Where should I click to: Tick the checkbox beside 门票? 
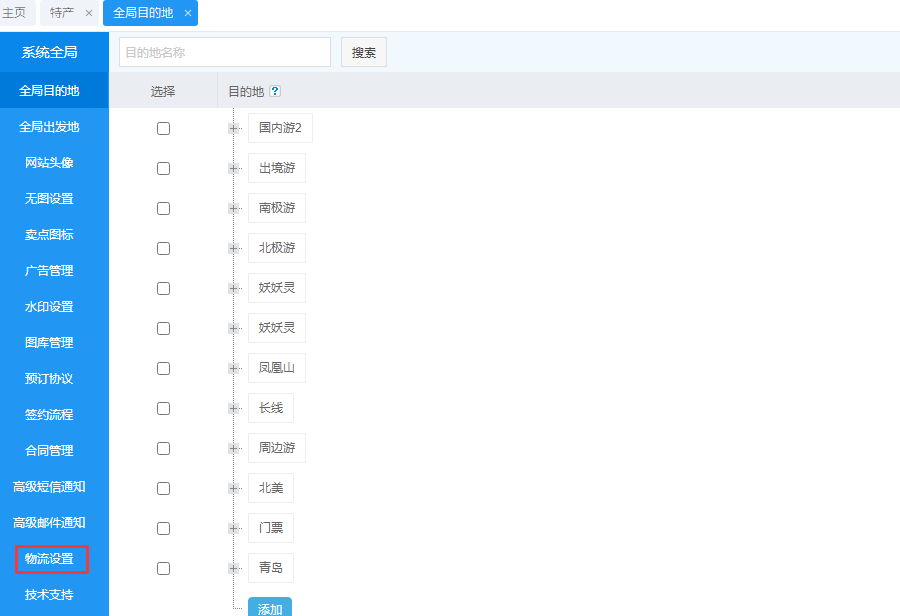click(163, 528)
